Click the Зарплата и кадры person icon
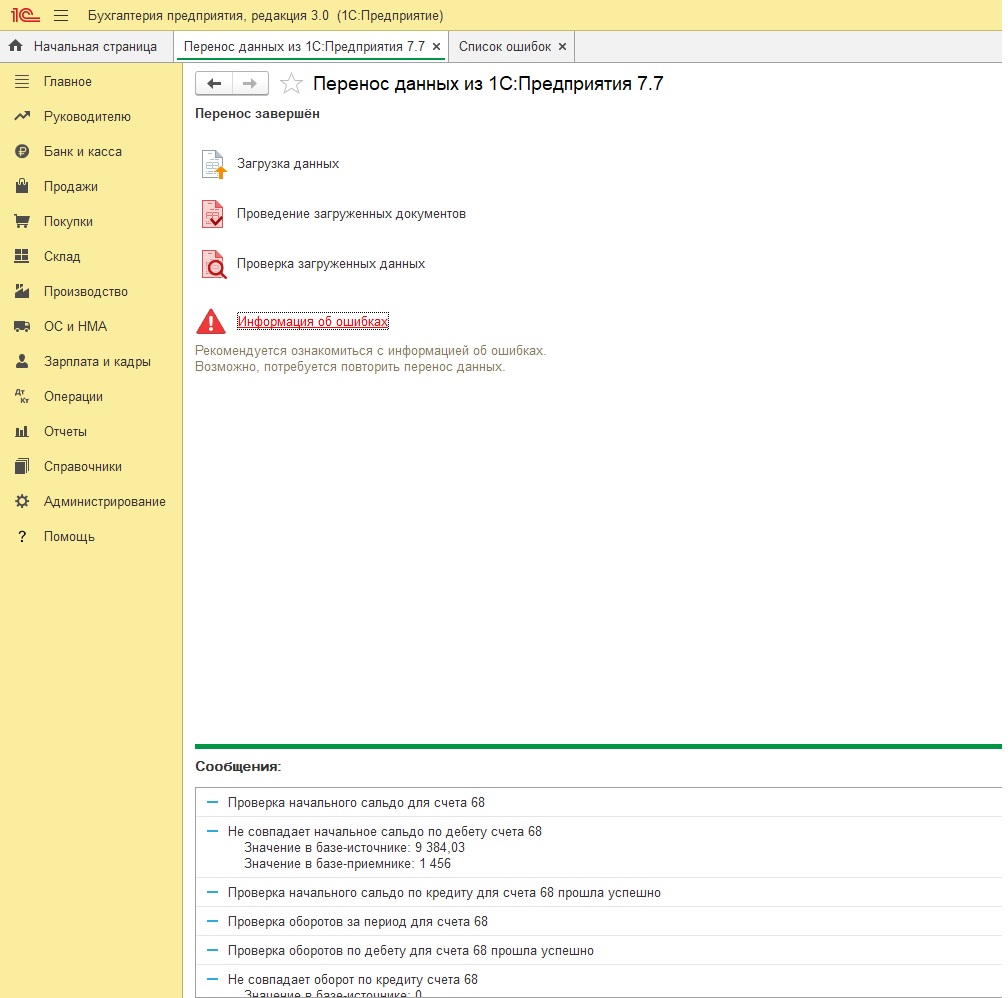Image resolution: width=1008 pixels, height=998 pixels. click(x=22, y=361)
